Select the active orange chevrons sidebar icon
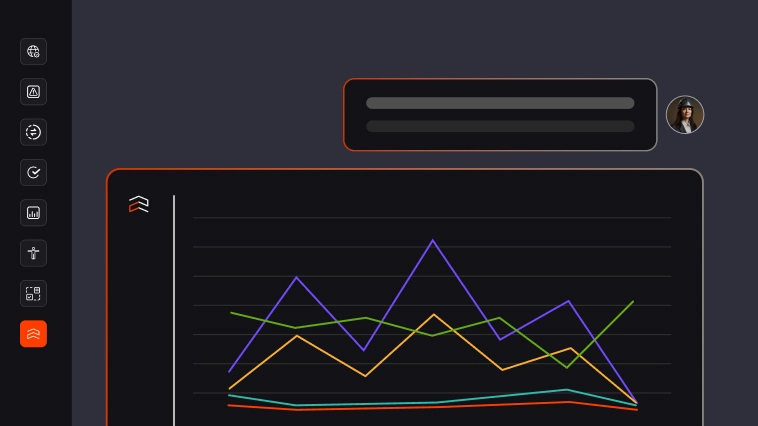The width and height of the screenshot is (758, 426). (33, 334)
